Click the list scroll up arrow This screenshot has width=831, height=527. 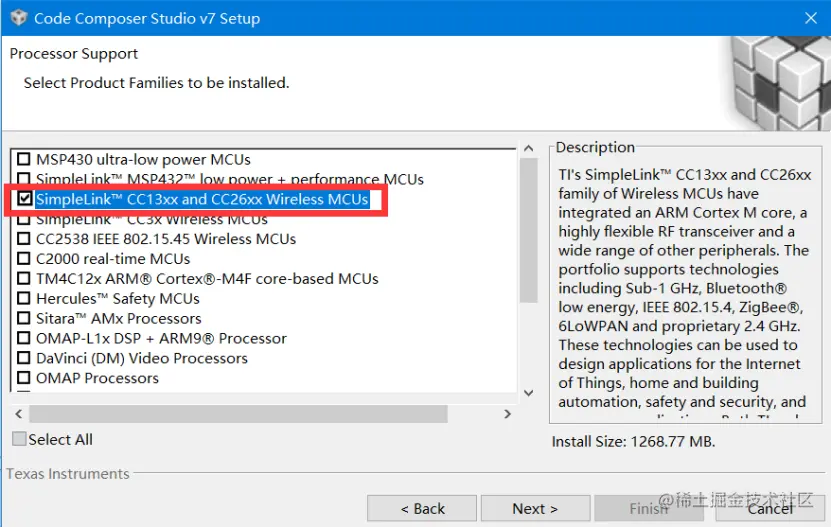point(528,148)
